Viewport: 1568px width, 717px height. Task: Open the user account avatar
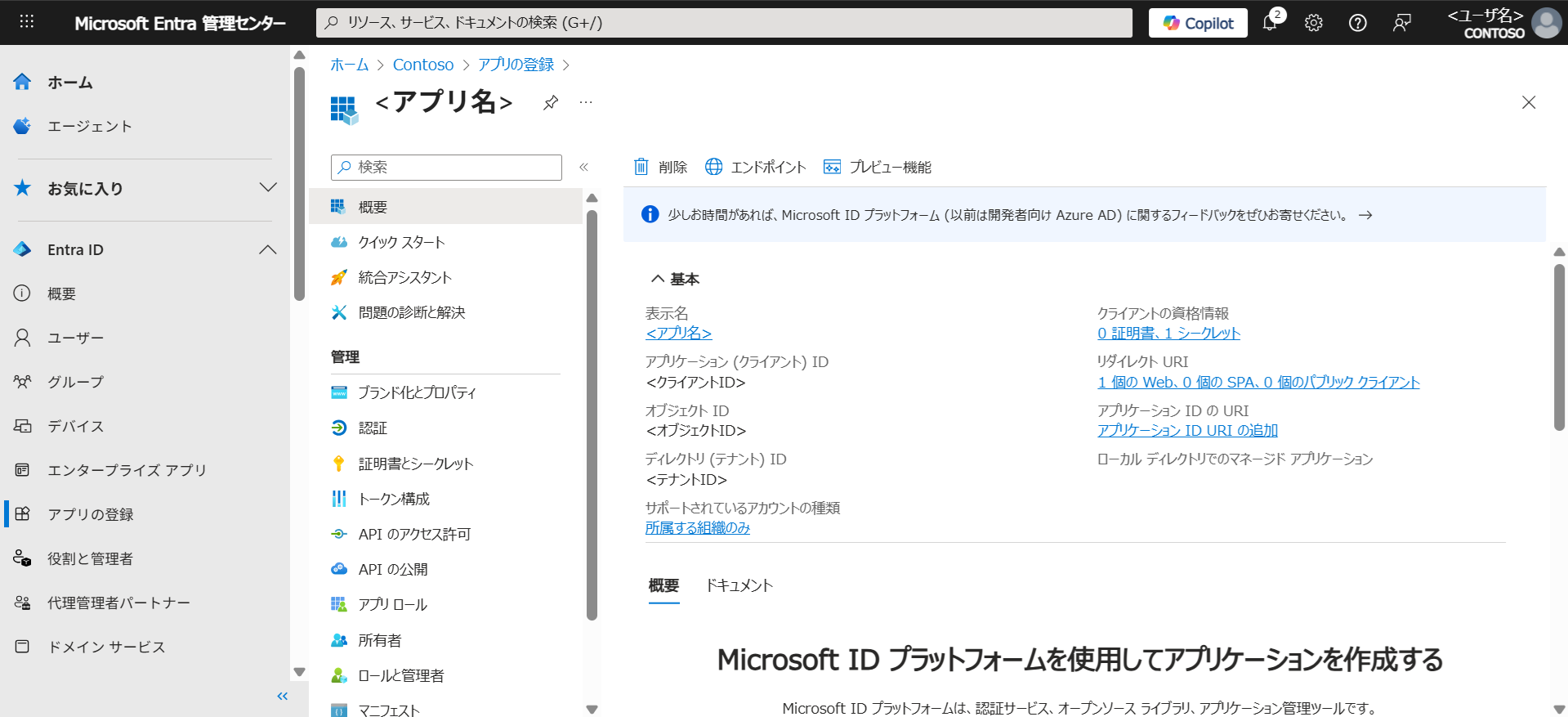pyautogui.click(x=1546, y=23)
